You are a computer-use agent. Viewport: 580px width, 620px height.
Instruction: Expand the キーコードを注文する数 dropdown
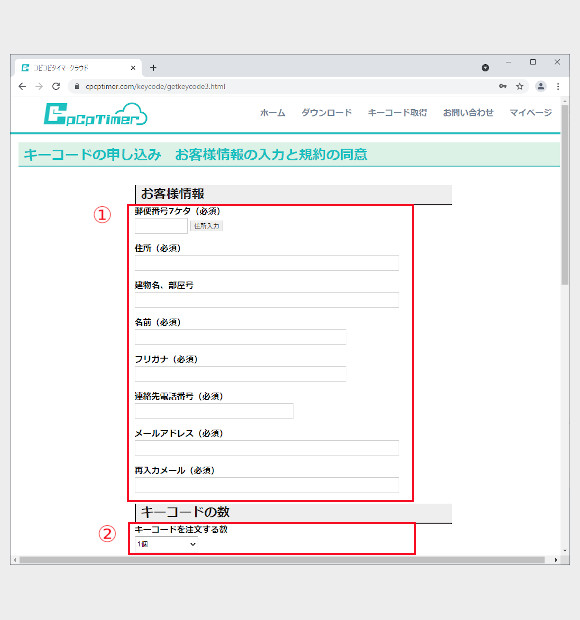tap(166, 544)
